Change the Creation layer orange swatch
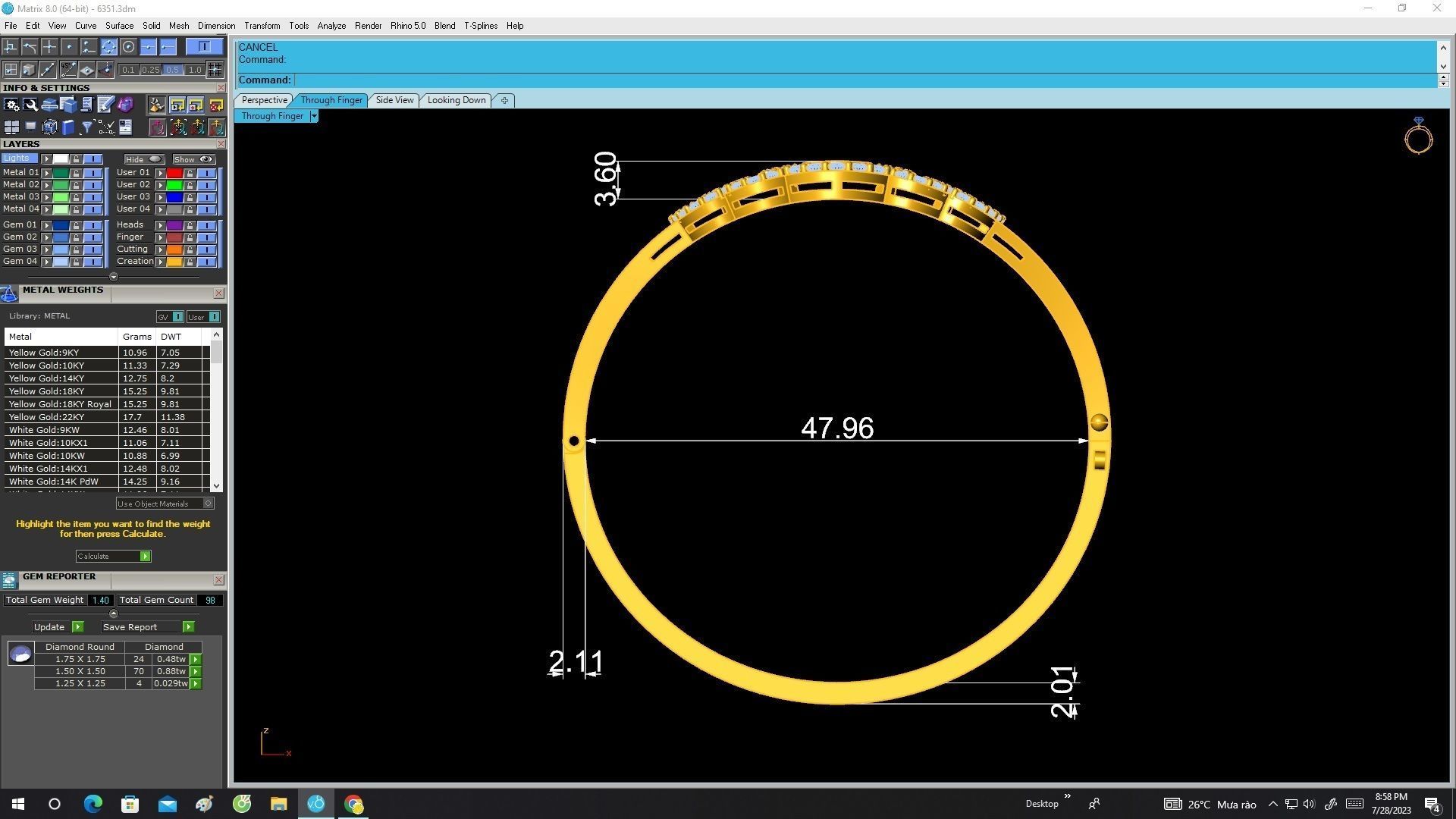Image resolution: width=1456 pixels, height=819 pixels. [x=174, y=262]
